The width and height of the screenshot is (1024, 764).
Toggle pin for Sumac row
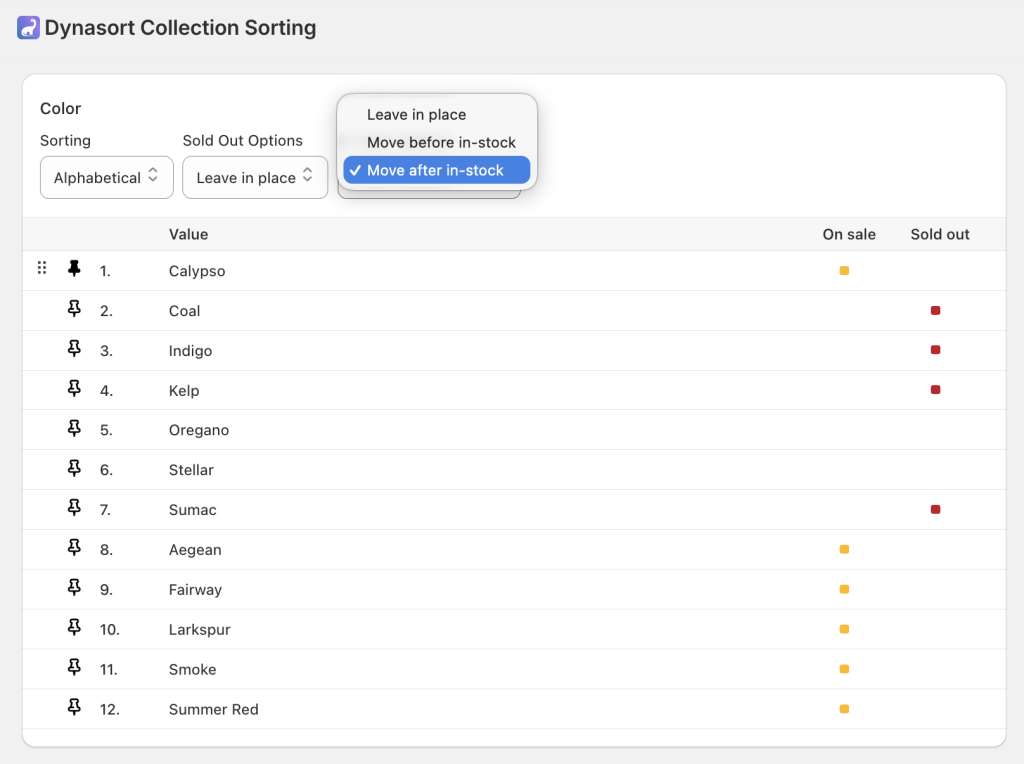[x=74, y=508]
